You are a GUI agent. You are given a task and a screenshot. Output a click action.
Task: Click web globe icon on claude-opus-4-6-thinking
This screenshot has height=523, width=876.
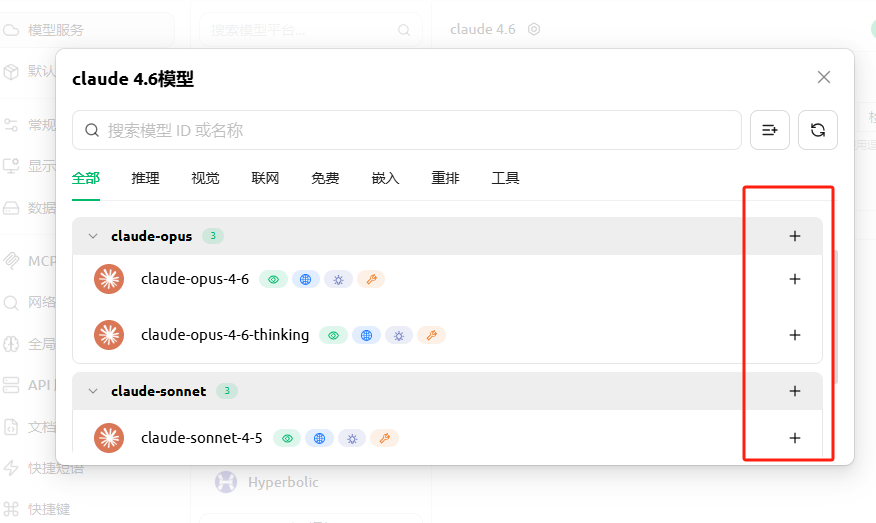pyautogui.click(x=366, y=335)
